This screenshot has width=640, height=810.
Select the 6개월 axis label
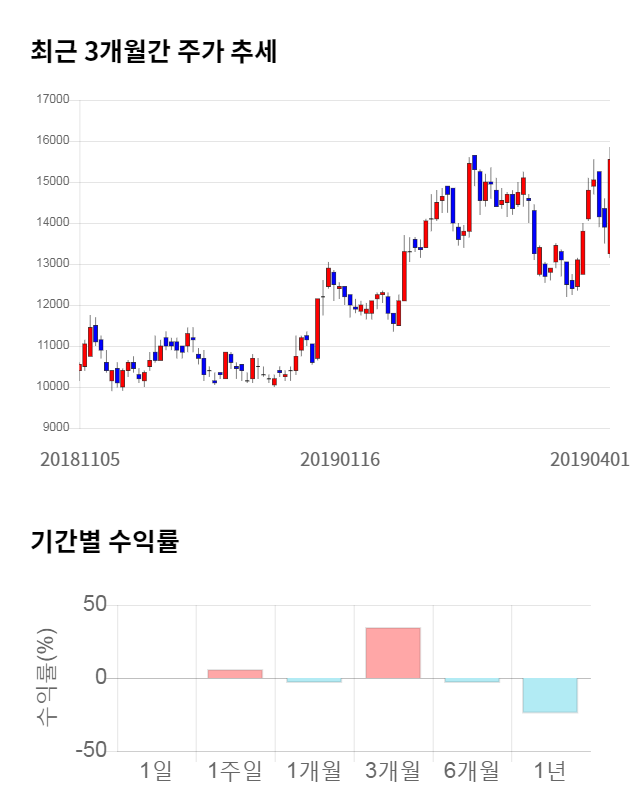[472, 771]
